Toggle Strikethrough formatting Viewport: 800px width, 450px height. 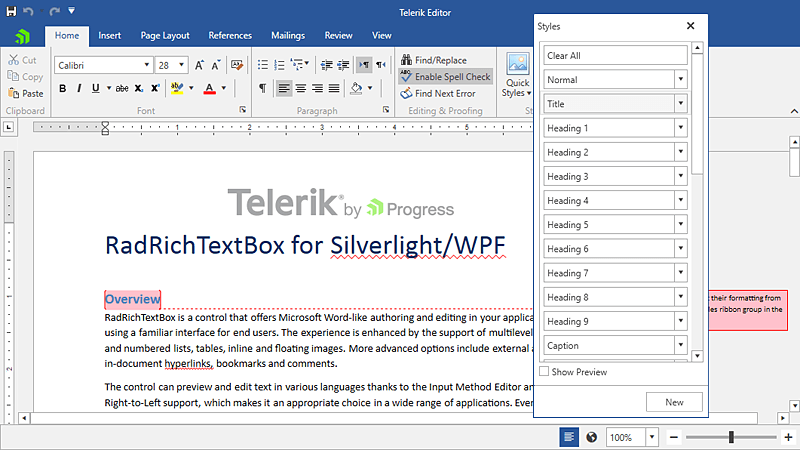pyautogui.click(x=122, y=88)
